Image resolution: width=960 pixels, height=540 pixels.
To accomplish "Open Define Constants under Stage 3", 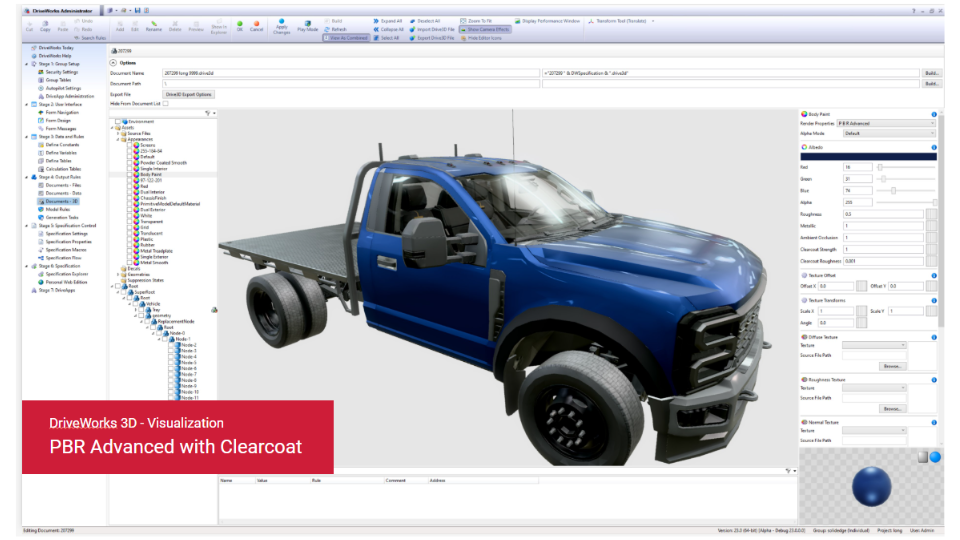I will [59, 144].
